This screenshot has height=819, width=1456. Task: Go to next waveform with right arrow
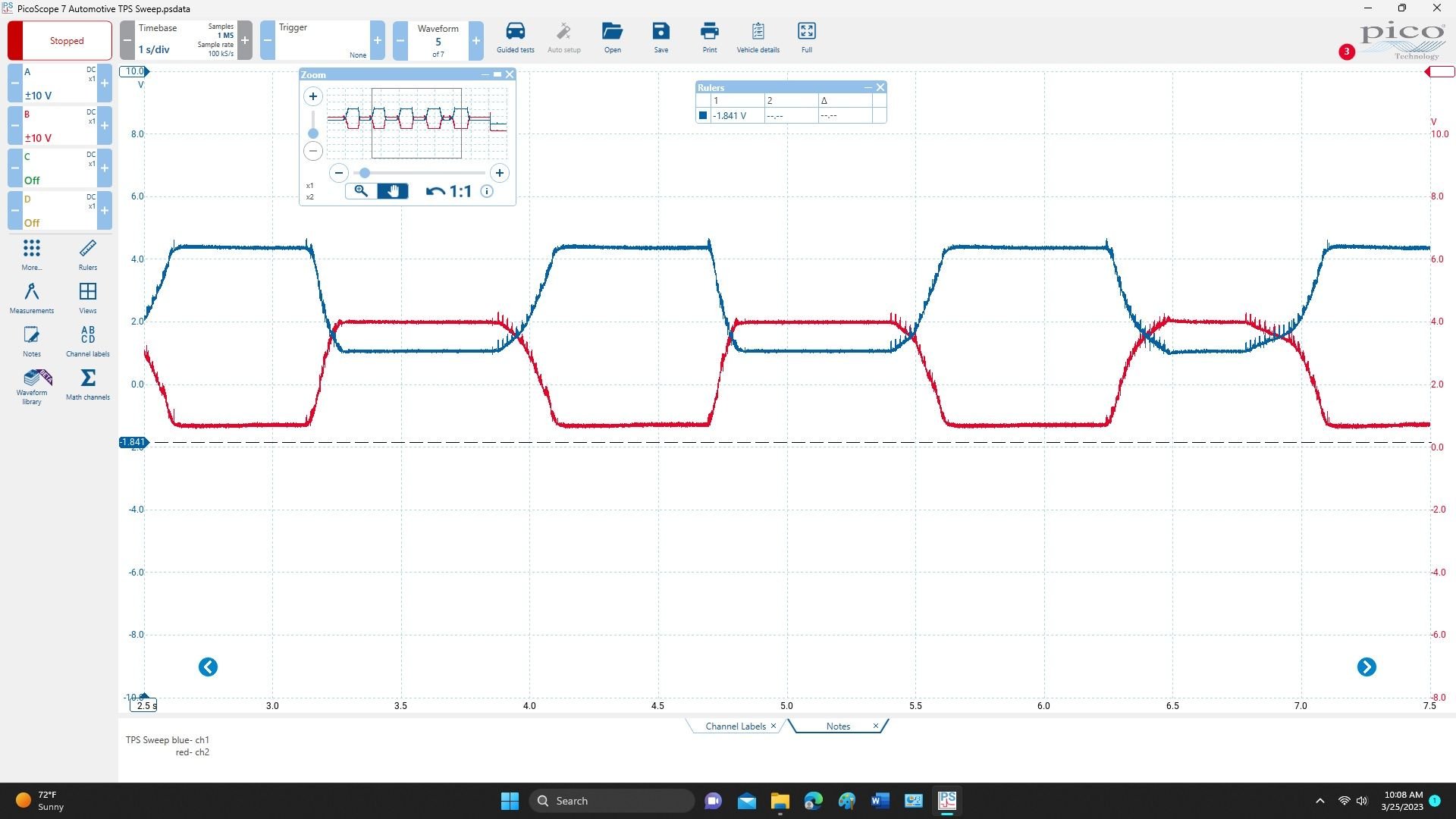tap(1366, 667)
